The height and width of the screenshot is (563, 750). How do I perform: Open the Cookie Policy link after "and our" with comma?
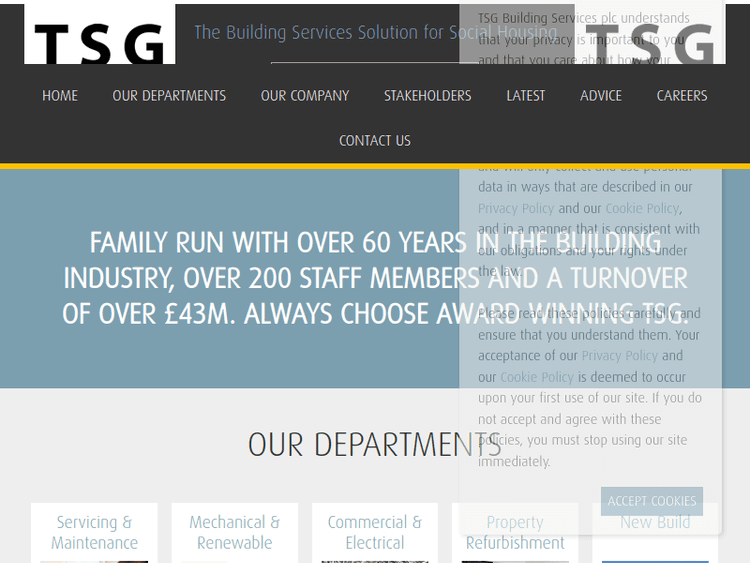[642, 209]
